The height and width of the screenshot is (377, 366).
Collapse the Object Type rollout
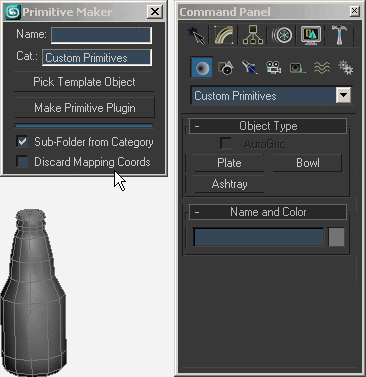coord(268,126)
